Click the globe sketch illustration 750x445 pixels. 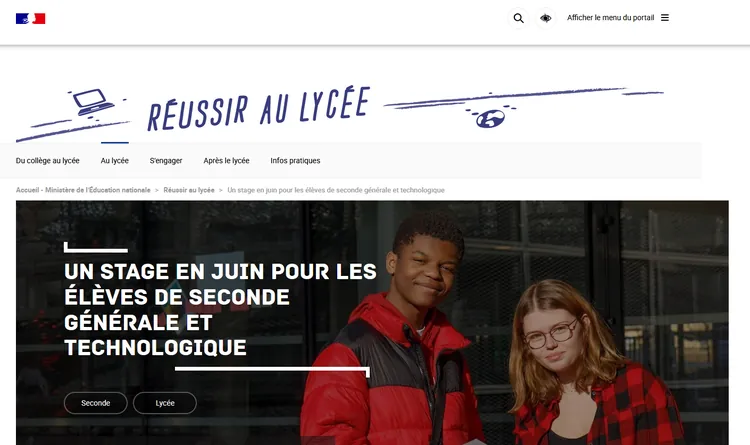point(490,117)
